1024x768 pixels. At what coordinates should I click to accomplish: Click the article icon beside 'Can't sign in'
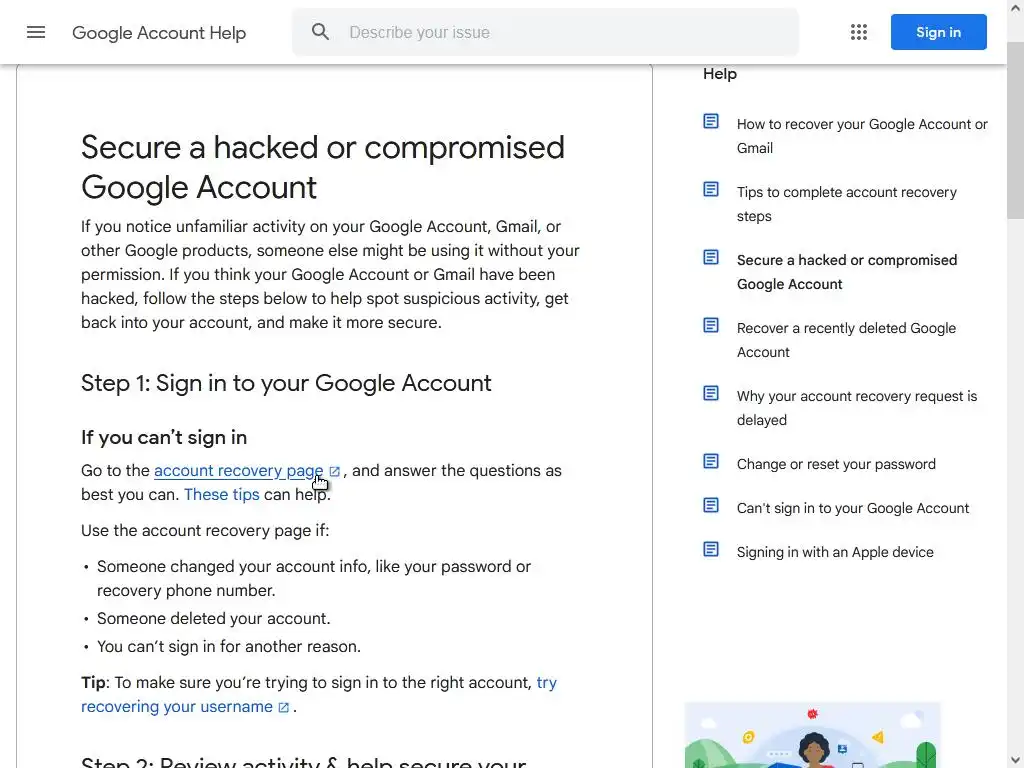[711, 505]
